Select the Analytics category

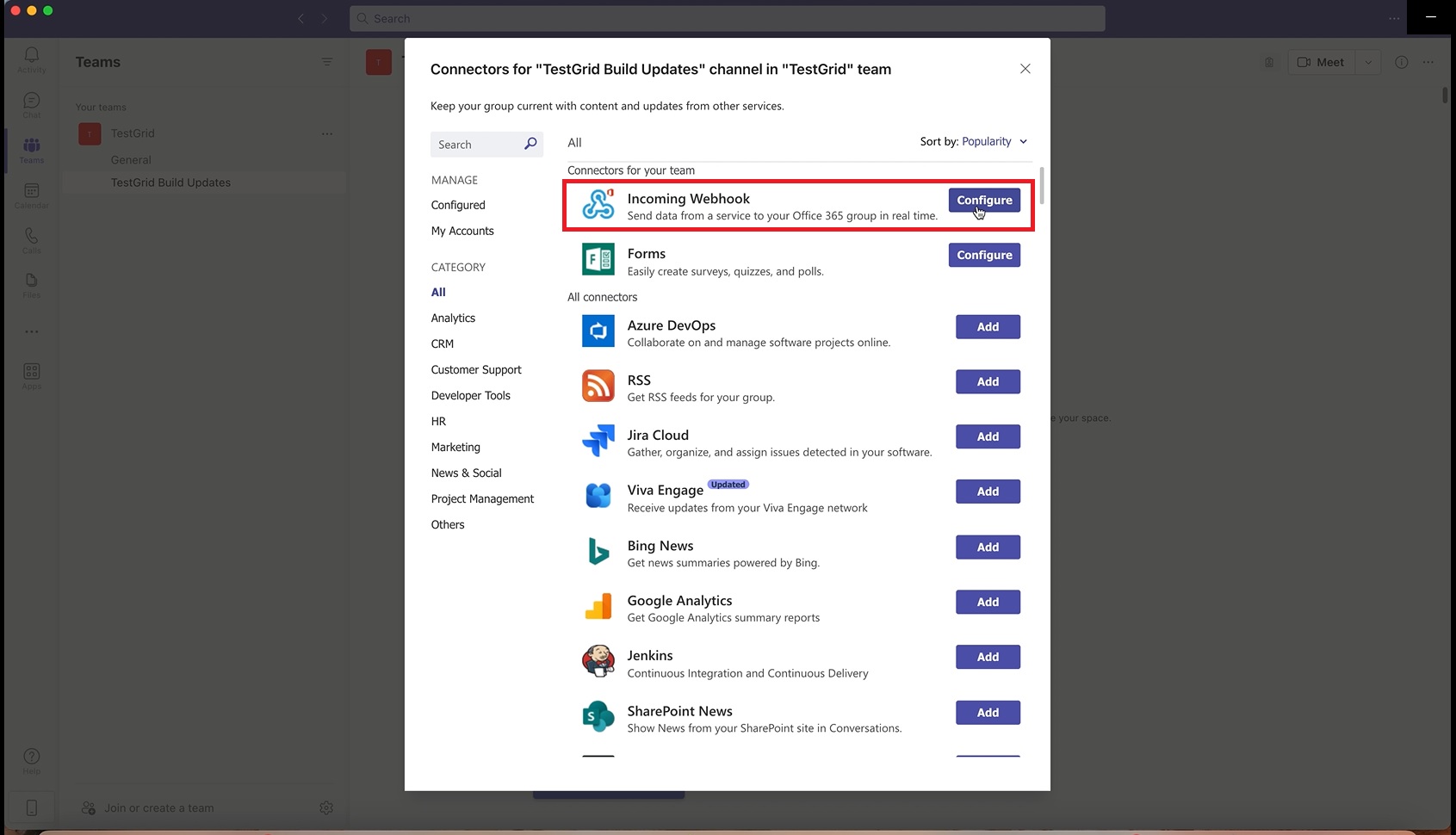(x=453, y=318)
